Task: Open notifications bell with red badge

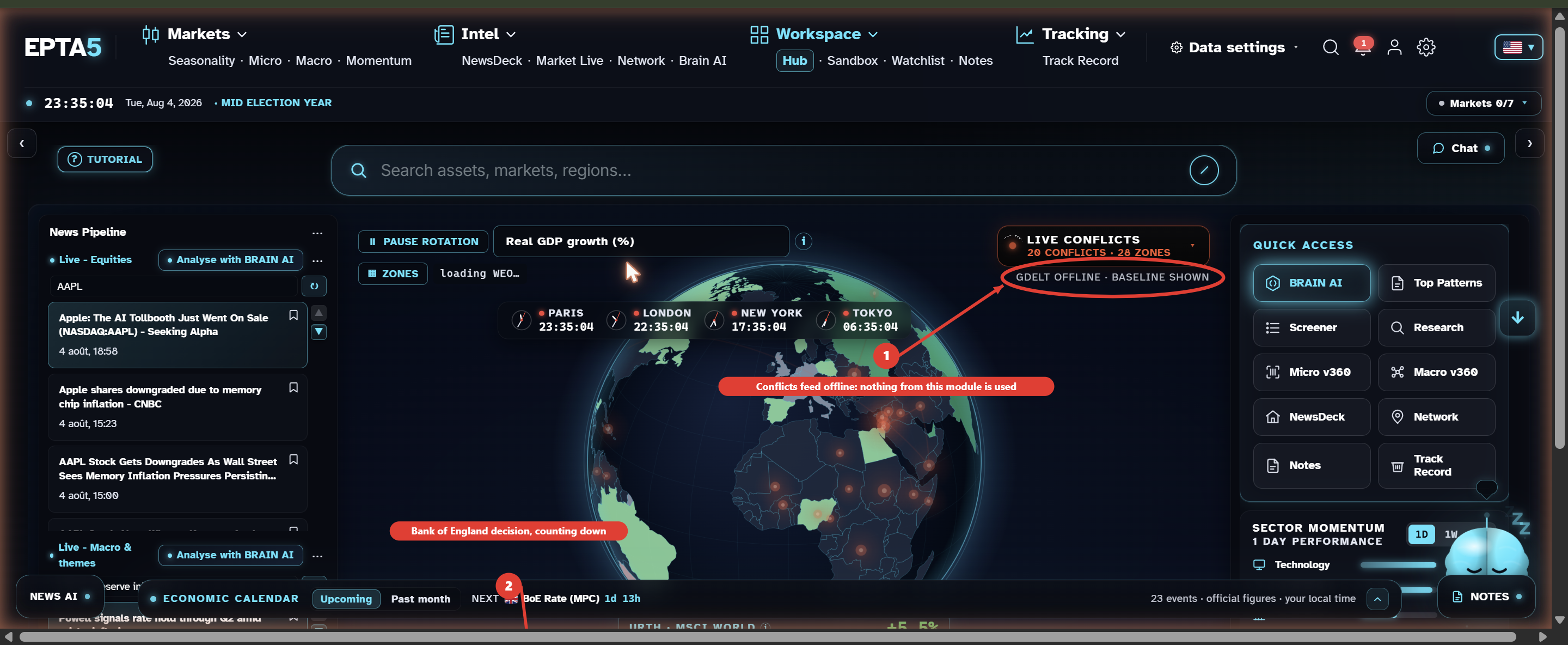Action: click(x=1363, y=47)
